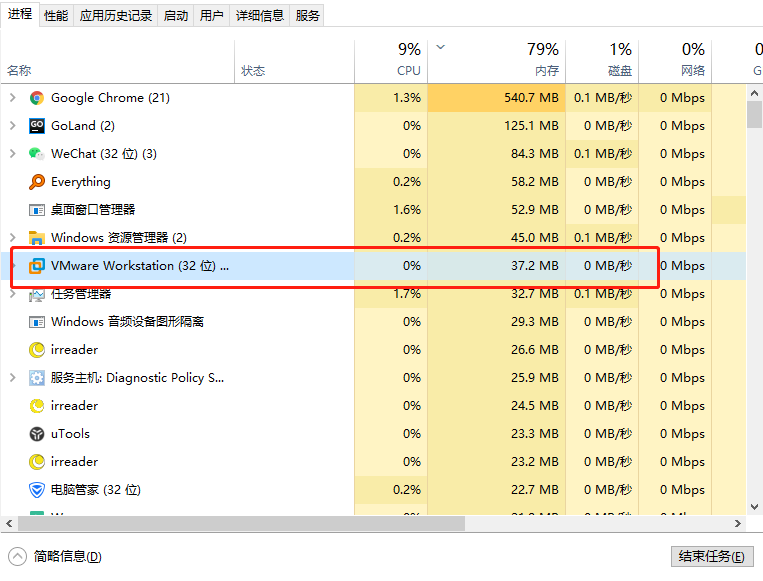The image size is (763, 581).
Task: Select the Everything row name
Action: [x=81, y=182]
